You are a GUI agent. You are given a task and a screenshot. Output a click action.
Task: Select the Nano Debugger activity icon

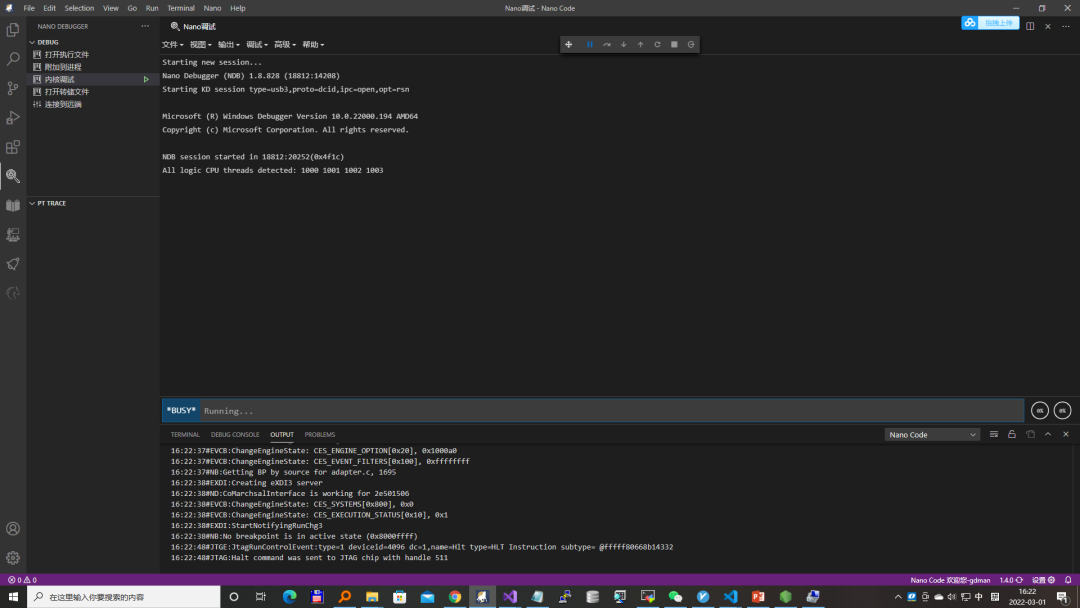tap(13, 176)
